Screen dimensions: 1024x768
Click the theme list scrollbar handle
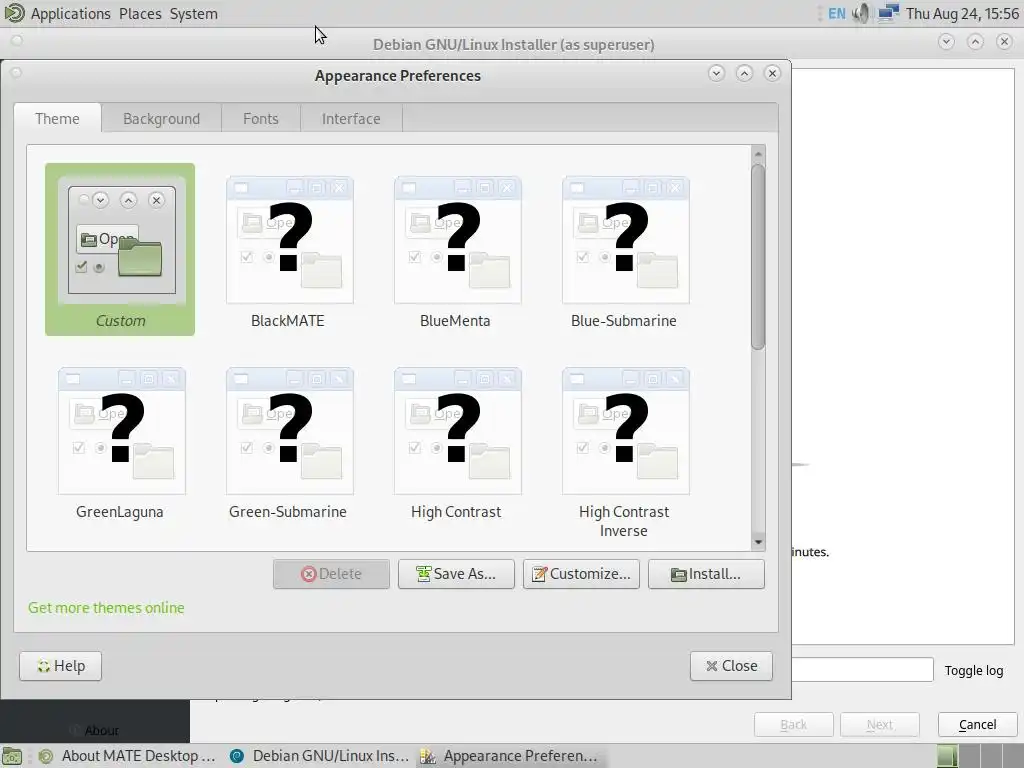pos(758,257)
